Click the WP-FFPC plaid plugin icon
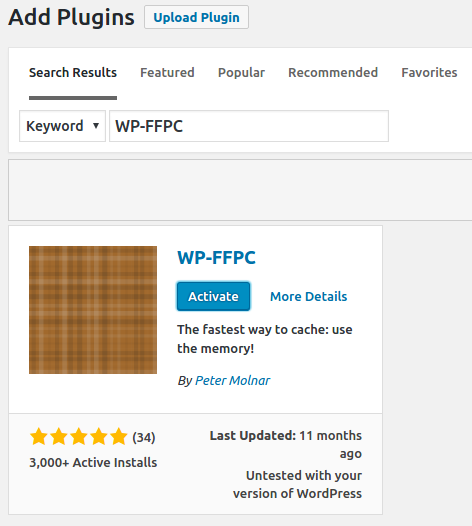Image resolution: width=472 pixels, height=526 pixels. coord(93,310)
